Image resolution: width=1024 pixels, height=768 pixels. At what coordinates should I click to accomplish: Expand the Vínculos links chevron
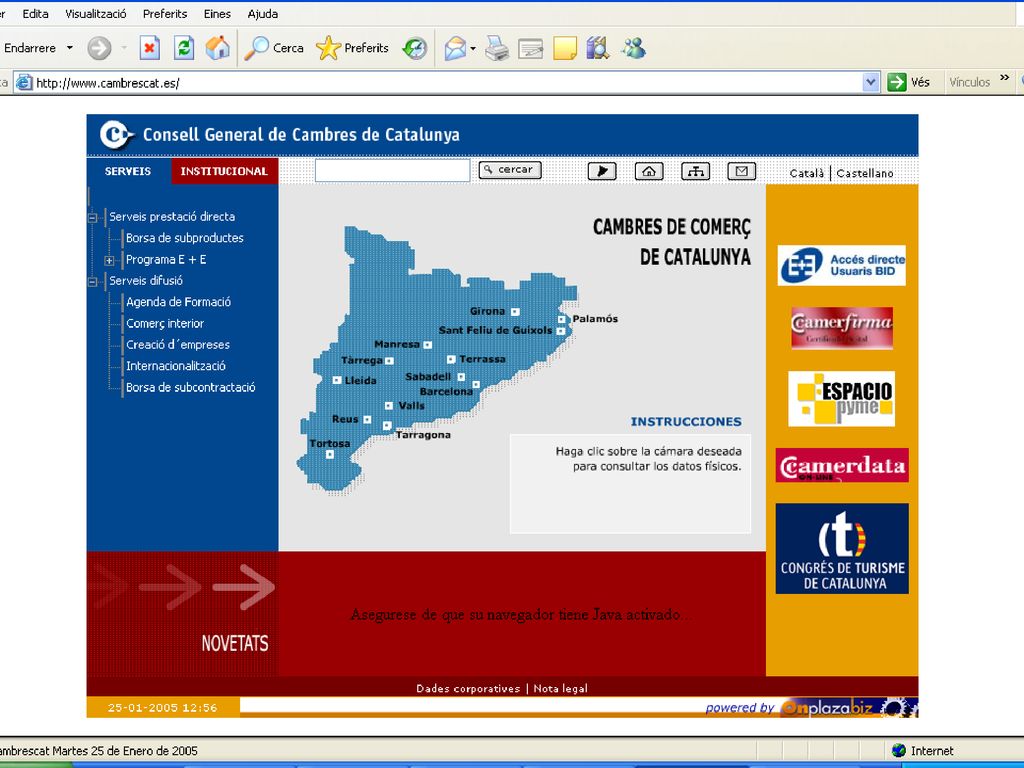1005,78
